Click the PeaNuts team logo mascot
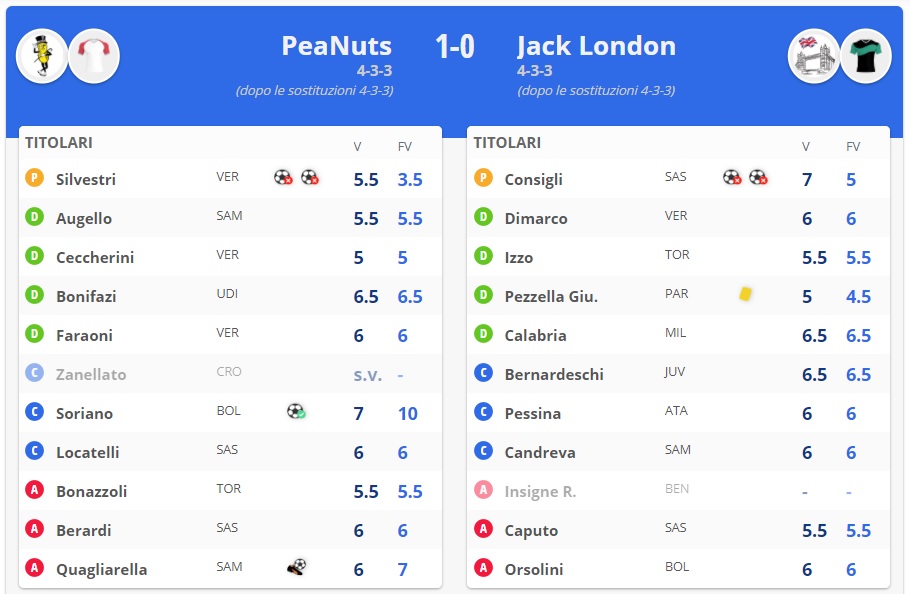 coord(42,56)
